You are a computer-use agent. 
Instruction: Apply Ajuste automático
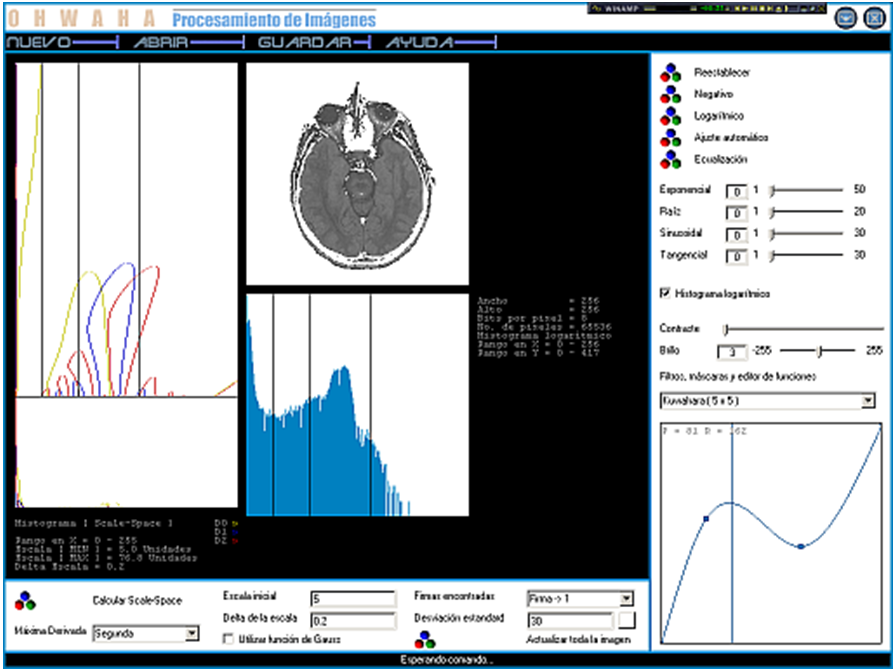point(731,137)
